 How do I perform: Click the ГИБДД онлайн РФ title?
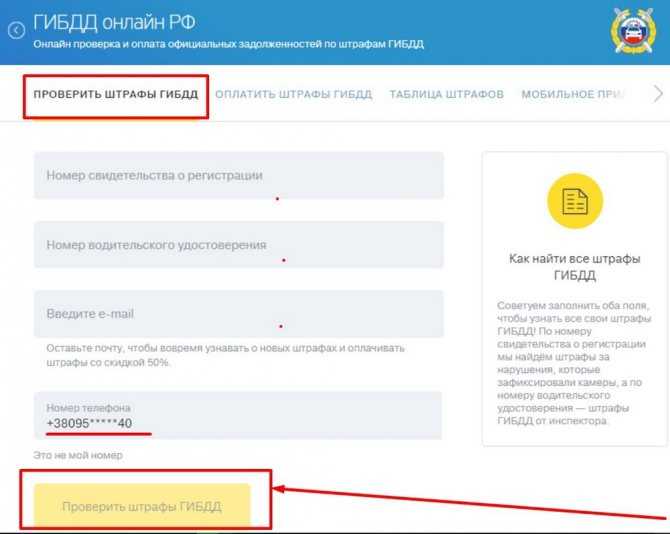pos(114,22)
